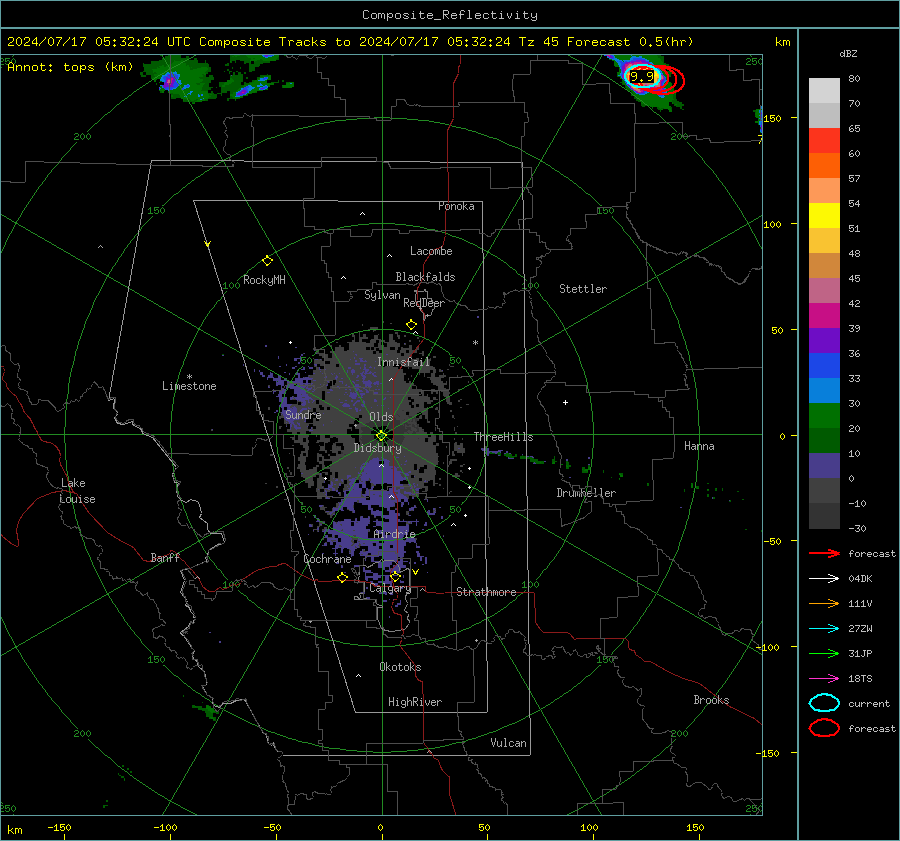
Task: Click the yellow radar center marker at Didsbury
Action: coord(381,436)
